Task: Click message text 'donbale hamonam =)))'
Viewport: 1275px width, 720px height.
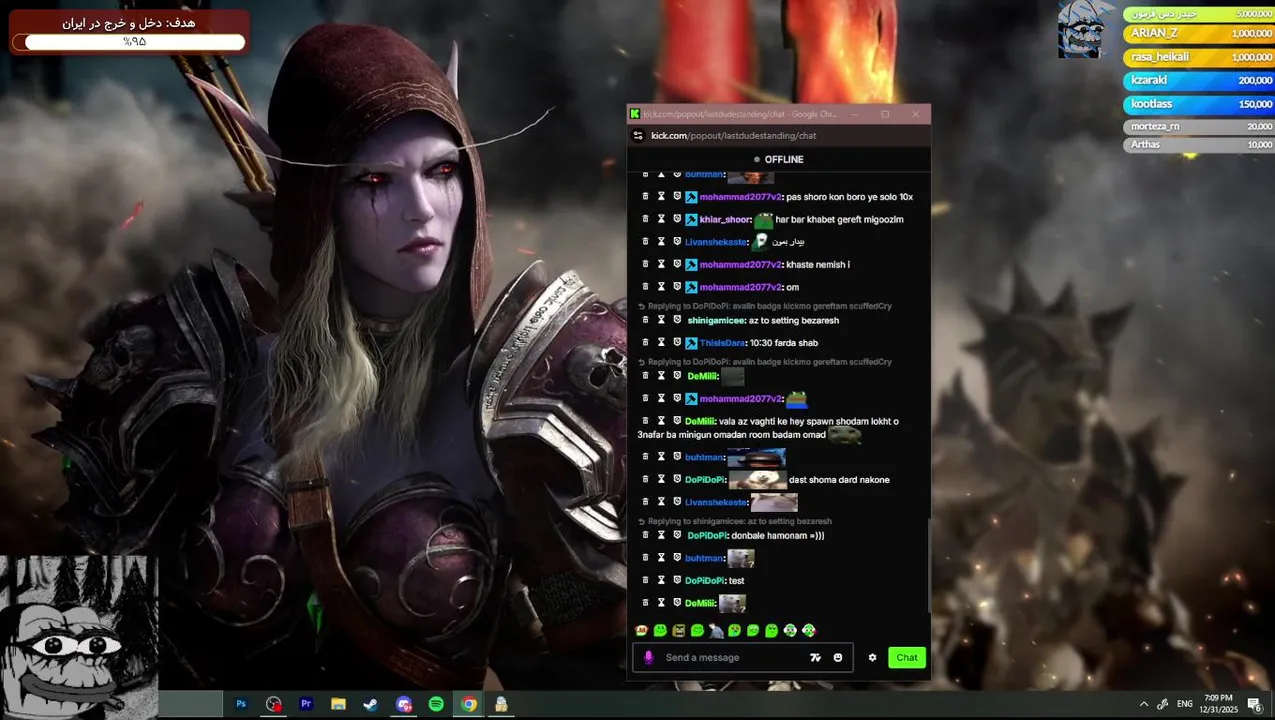Action: point(777,535)
